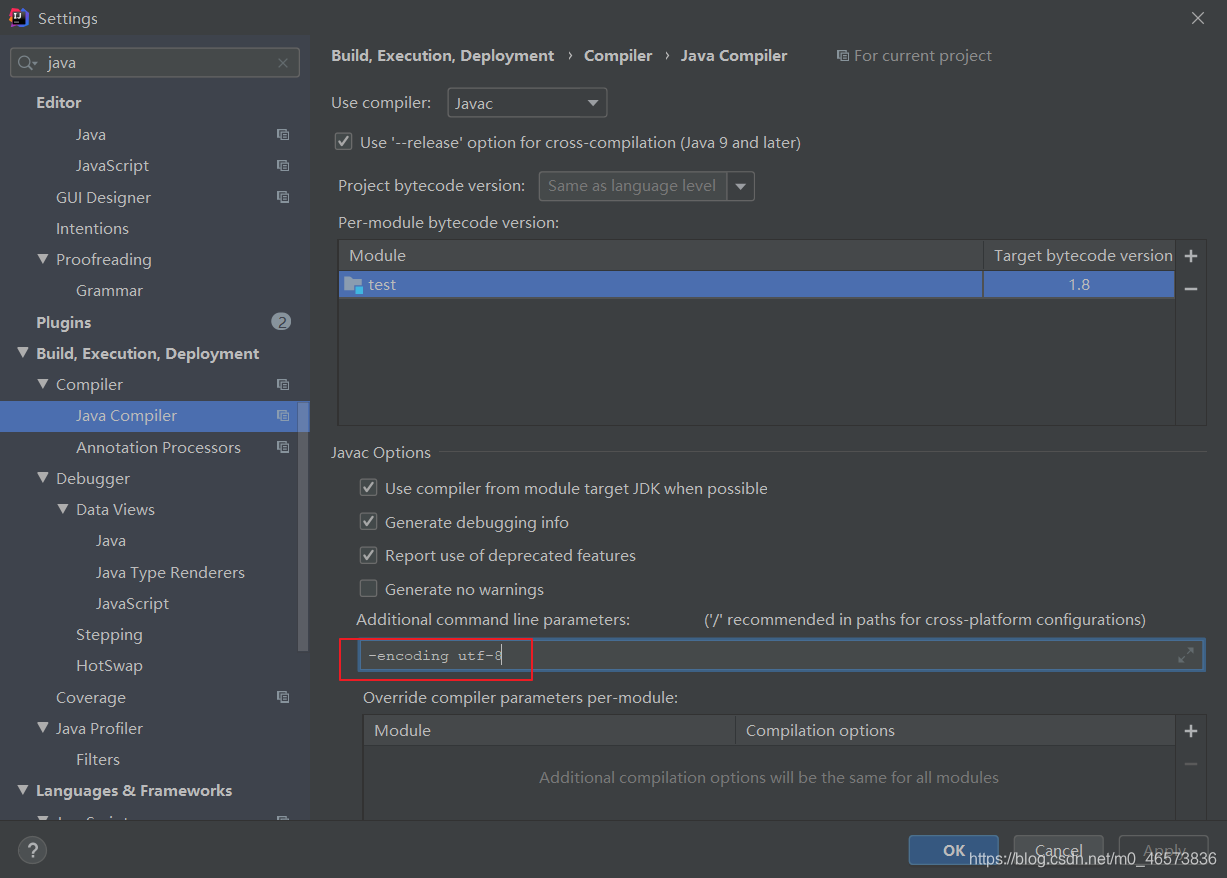Click project-level icon next to Editor JavaScript
The width and height of the screenshot is (1227, 878).
tap(283, 165)
